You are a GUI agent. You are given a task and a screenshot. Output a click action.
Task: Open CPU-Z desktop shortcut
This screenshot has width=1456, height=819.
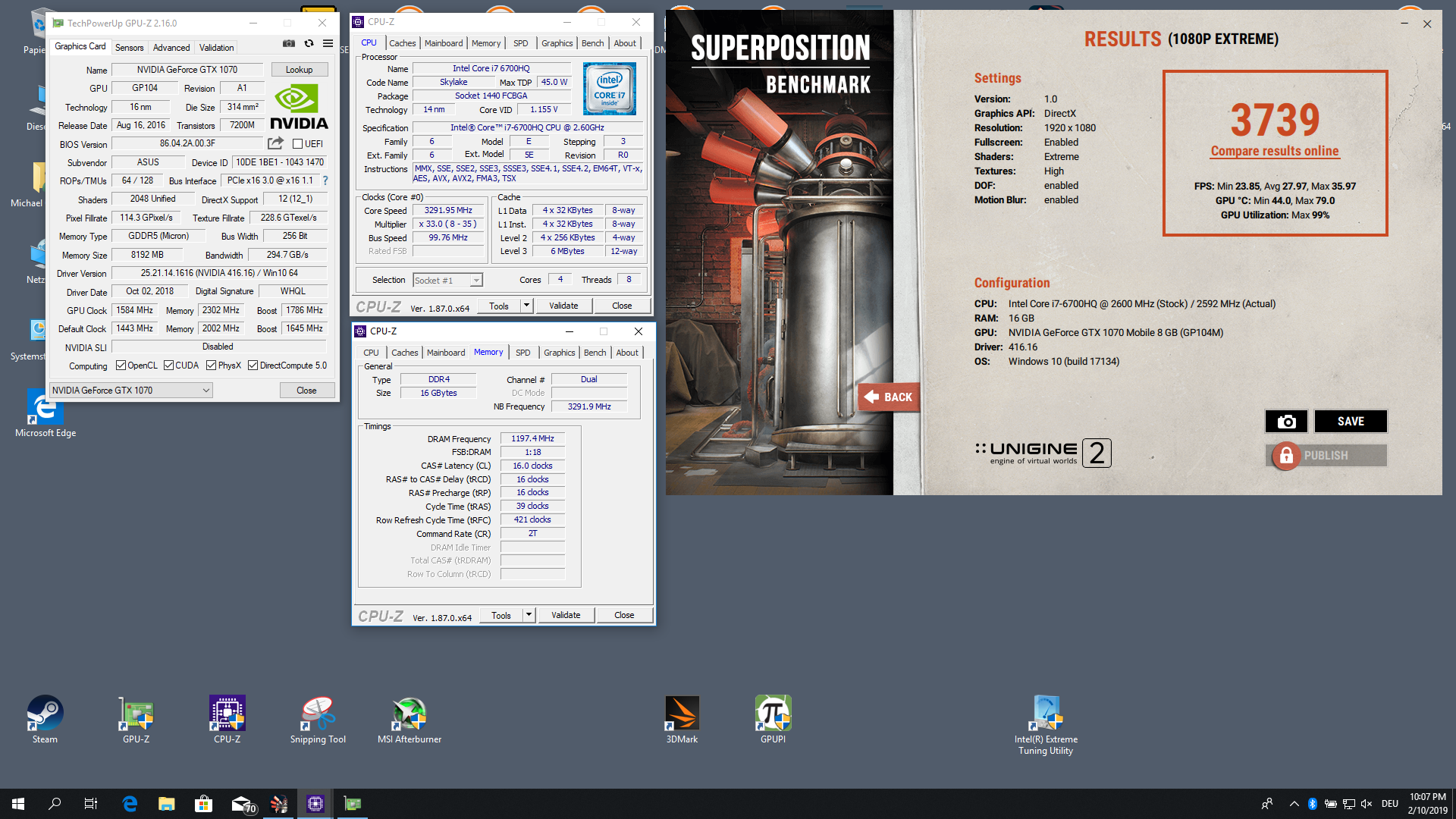227,720
